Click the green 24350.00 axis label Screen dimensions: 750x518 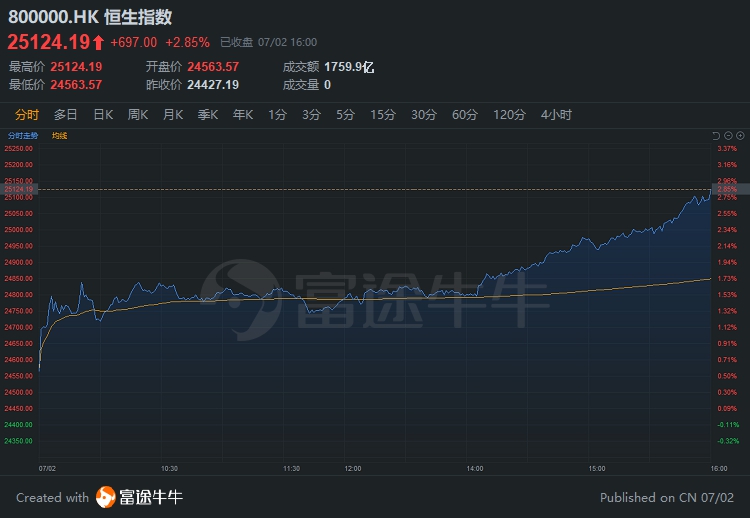(19, 441)
